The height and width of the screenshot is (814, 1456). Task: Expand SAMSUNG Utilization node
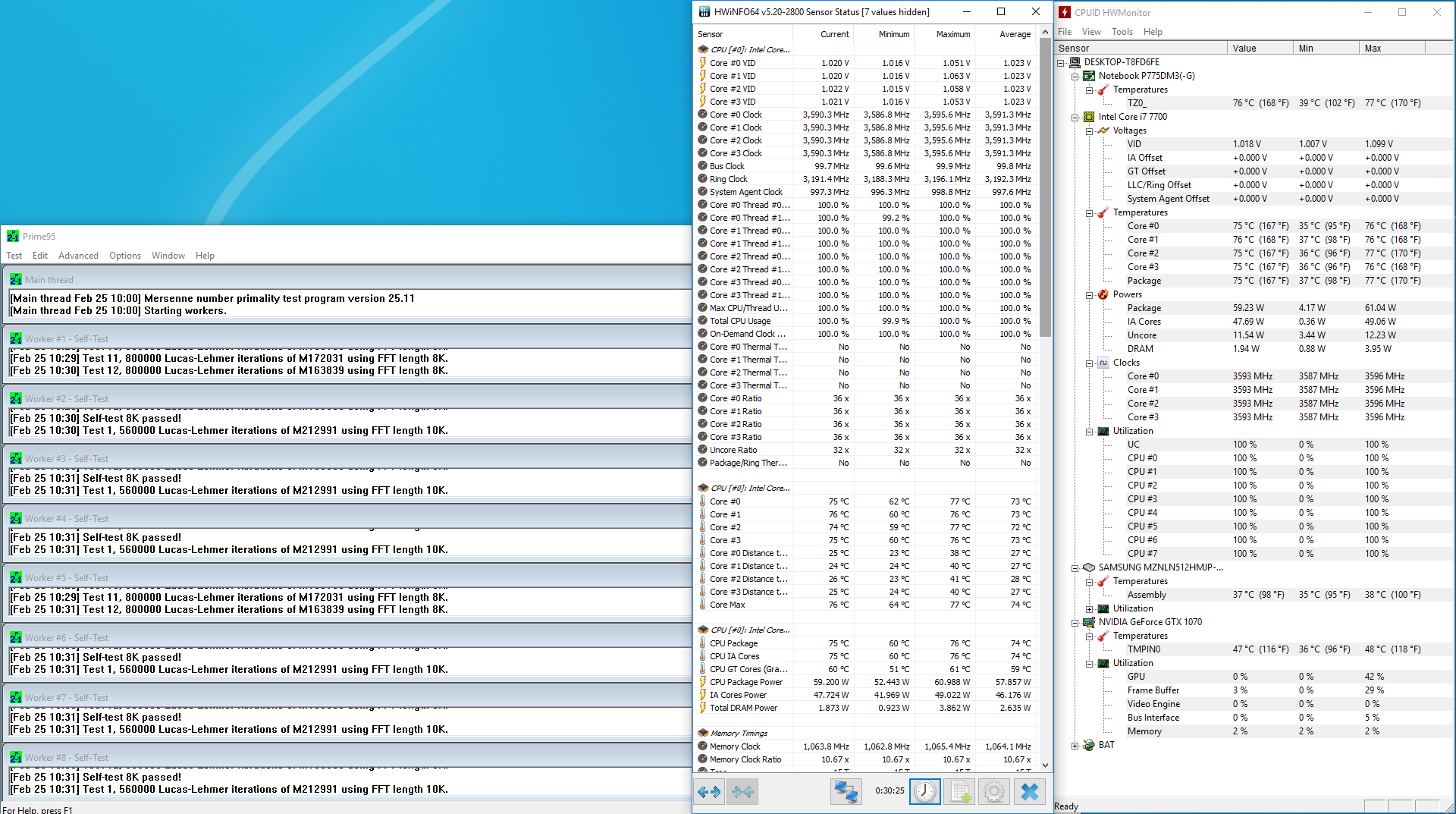(1089, 609)
